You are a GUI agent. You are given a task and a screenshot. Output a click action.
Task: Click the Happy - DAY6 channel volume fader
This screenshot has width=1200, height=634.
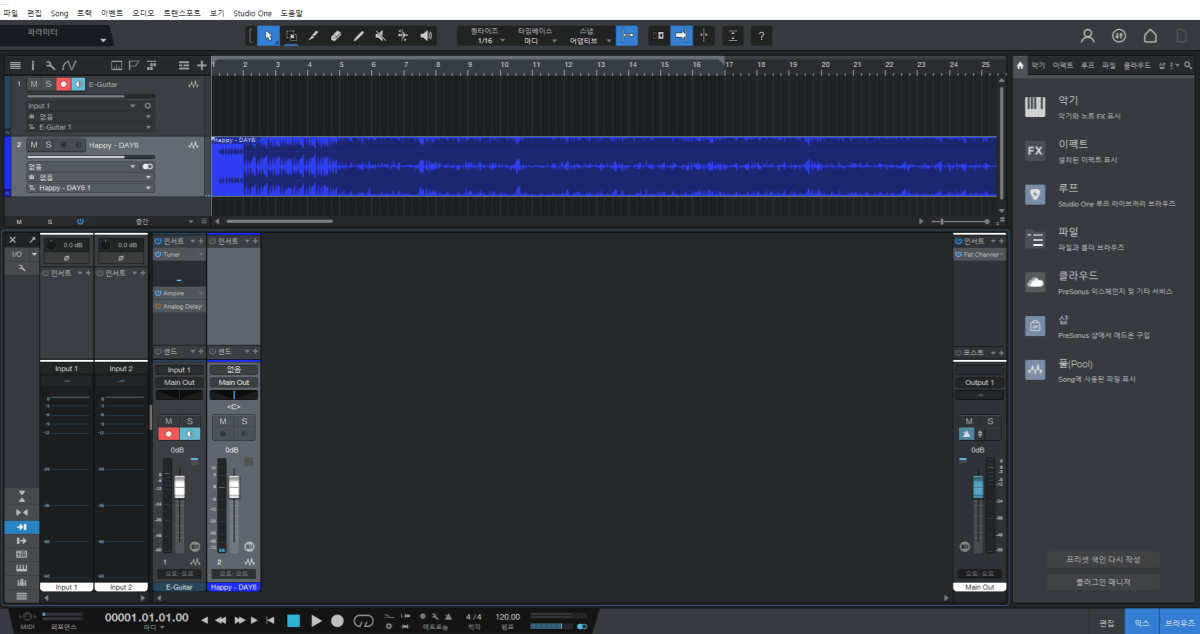[234, 487]
